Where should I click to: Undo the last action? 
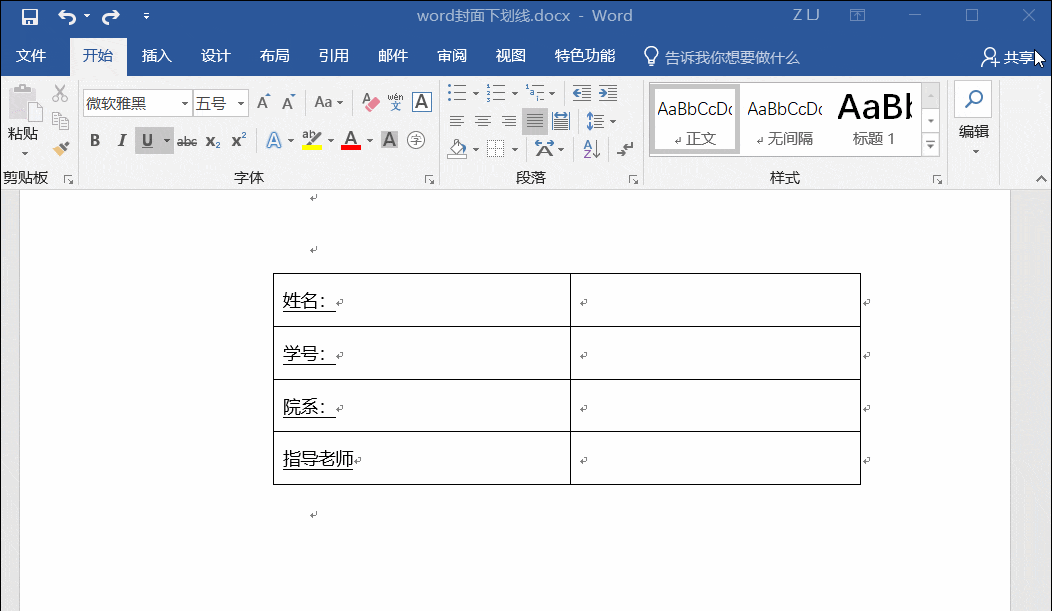tap(66, 16)
